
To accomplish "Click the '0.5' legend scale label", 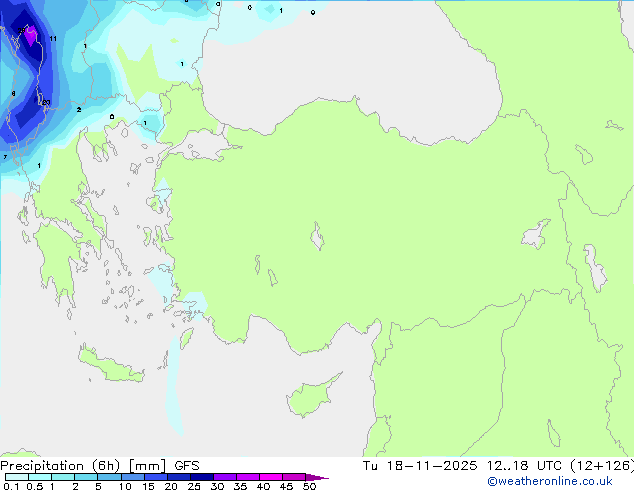I will [35, 486].
